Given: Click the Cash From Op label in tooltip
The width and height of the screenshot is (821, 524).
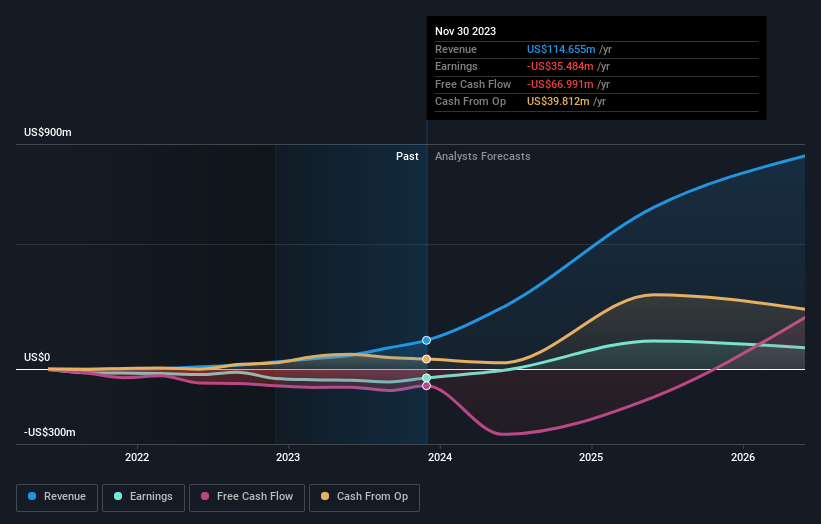Looking at the screenshot, I should (470, 102).
